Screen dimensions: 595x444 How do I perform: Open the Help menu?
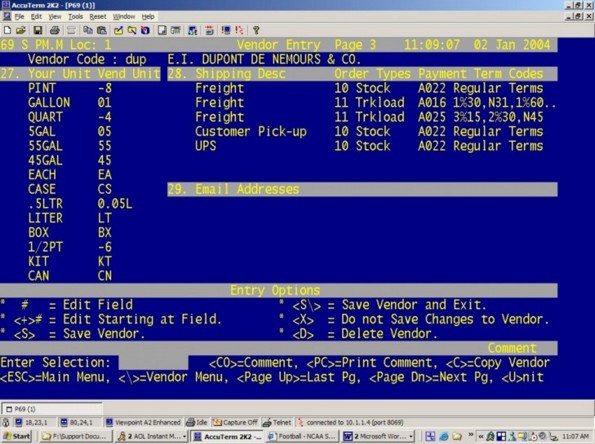(148, 17)
